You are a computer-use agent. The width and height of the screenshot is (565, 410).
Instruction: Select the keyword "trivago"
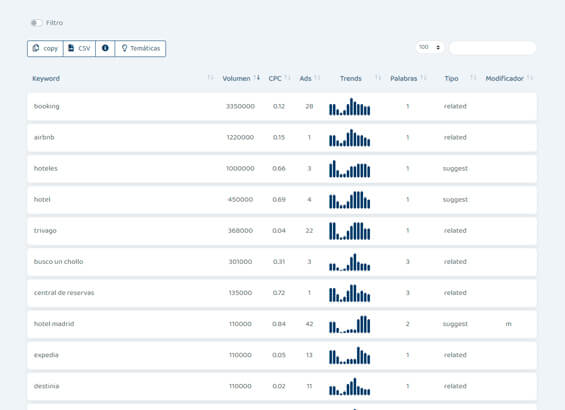[x=45, y=231]
